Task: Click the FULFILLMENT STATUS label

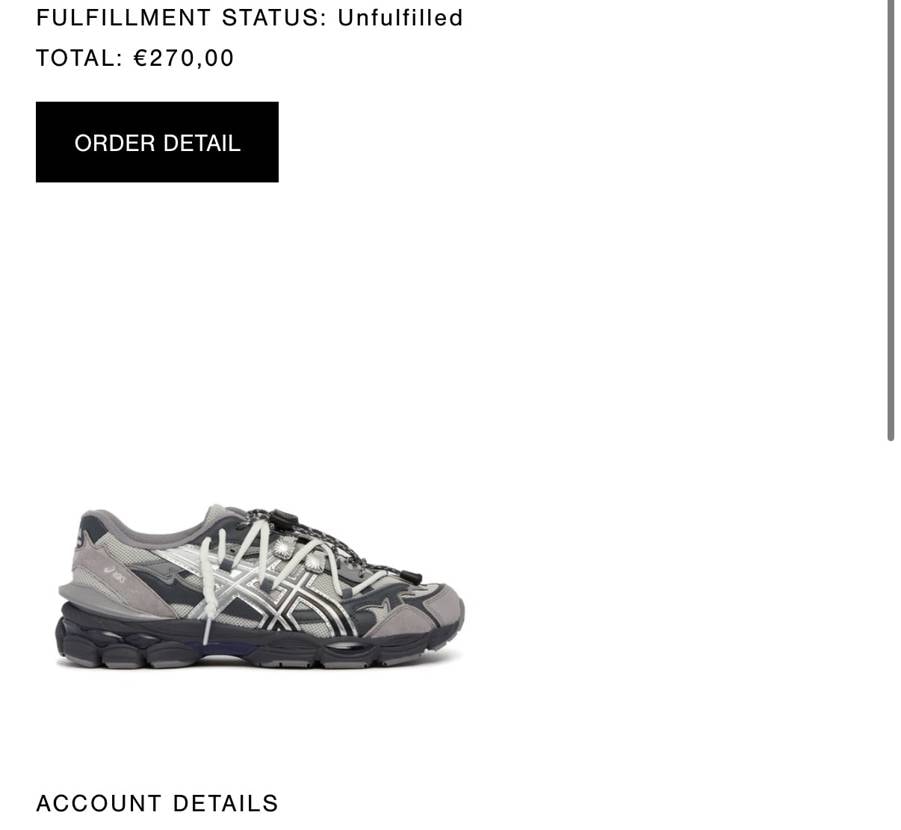Action: point(181,18)
